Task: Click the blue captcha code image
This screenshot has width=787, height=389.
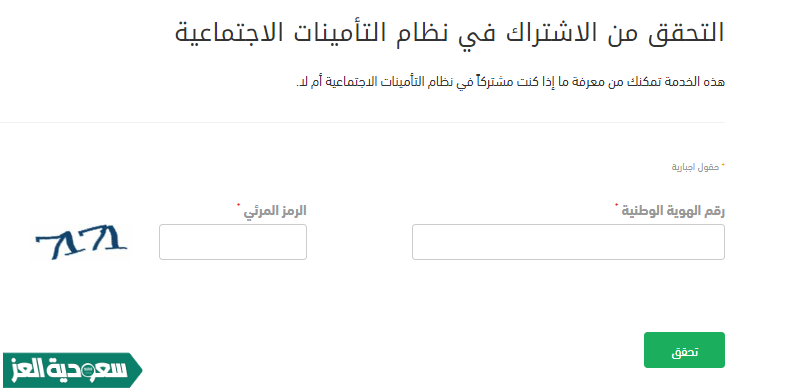Action: point(81,242)
